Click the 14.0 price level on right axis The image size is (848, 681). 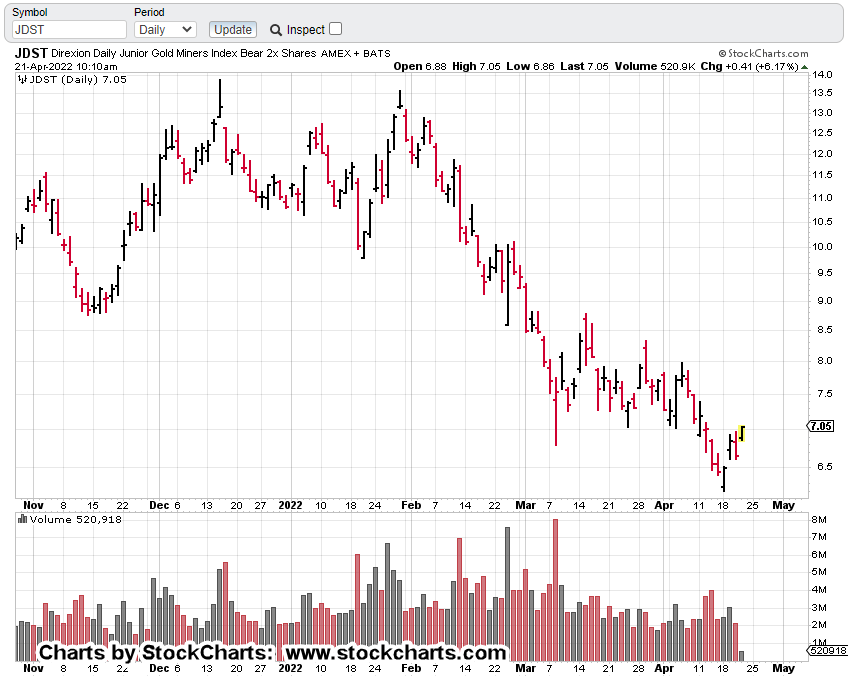pos(820,75)
